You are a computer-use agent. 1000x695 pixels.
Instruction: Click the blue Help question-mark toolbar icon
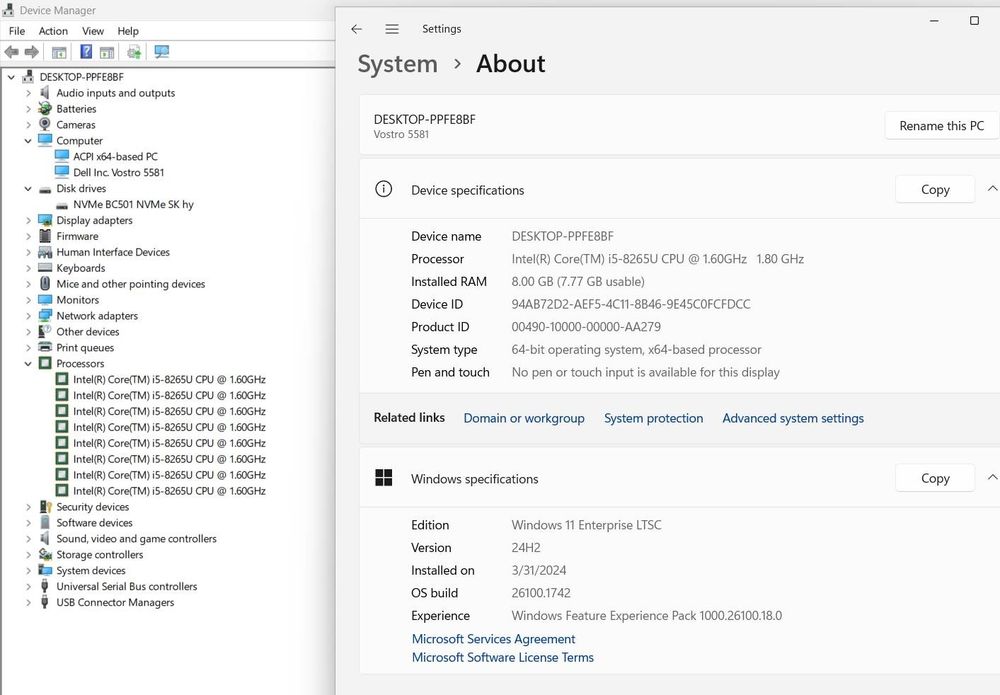click(86, 52)
